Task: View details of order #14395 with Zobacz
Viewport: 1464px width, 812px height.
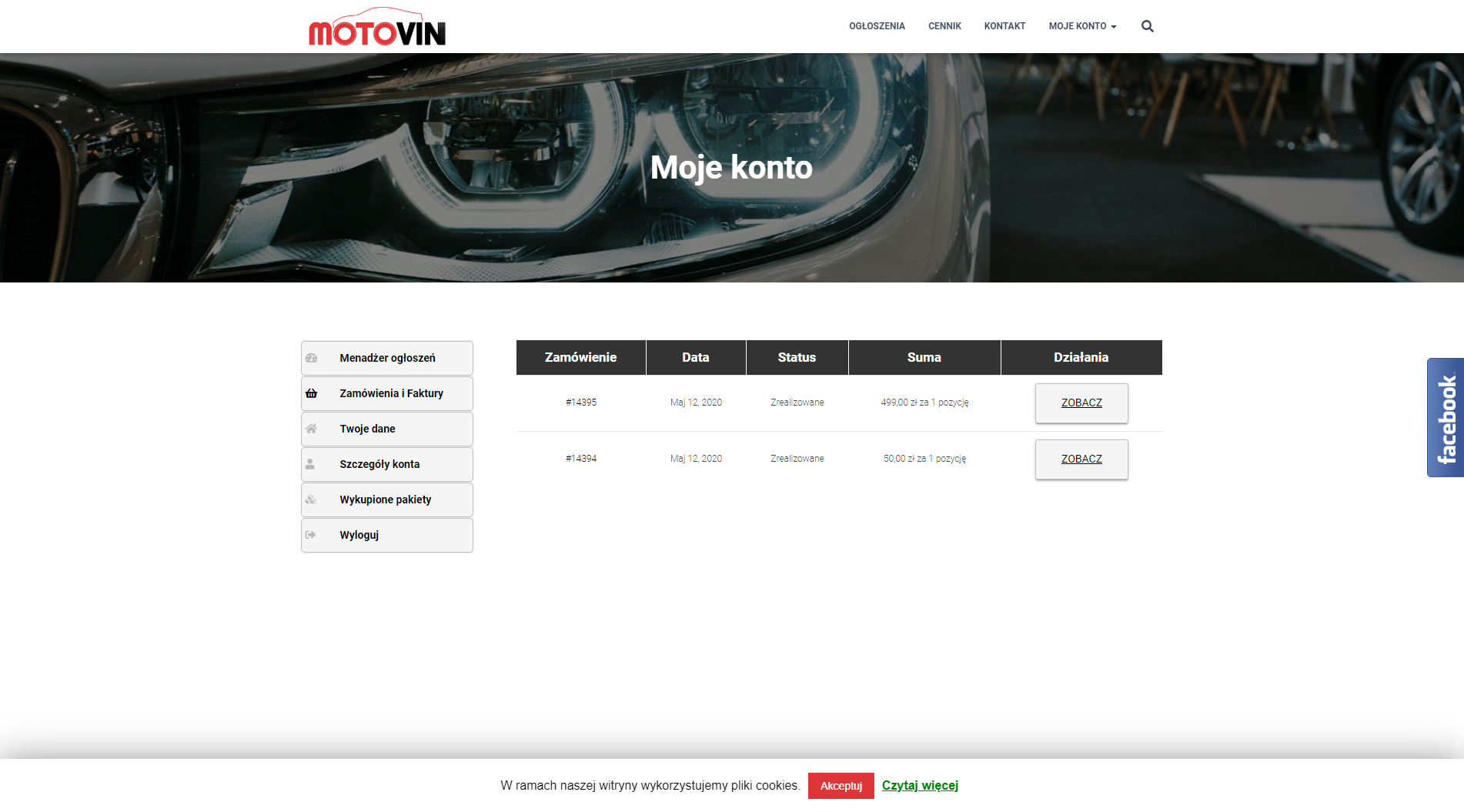Action: (x=1081, y=403)
